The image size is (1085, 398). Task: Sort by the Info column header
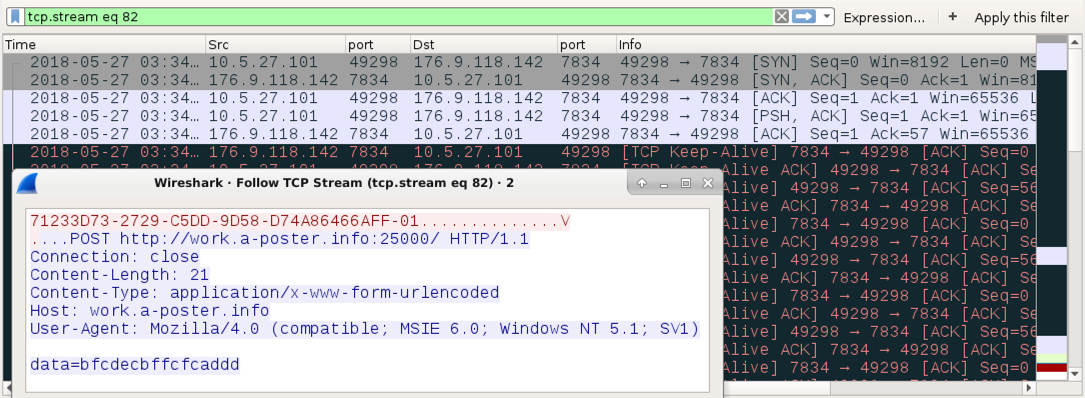[826, 44]
